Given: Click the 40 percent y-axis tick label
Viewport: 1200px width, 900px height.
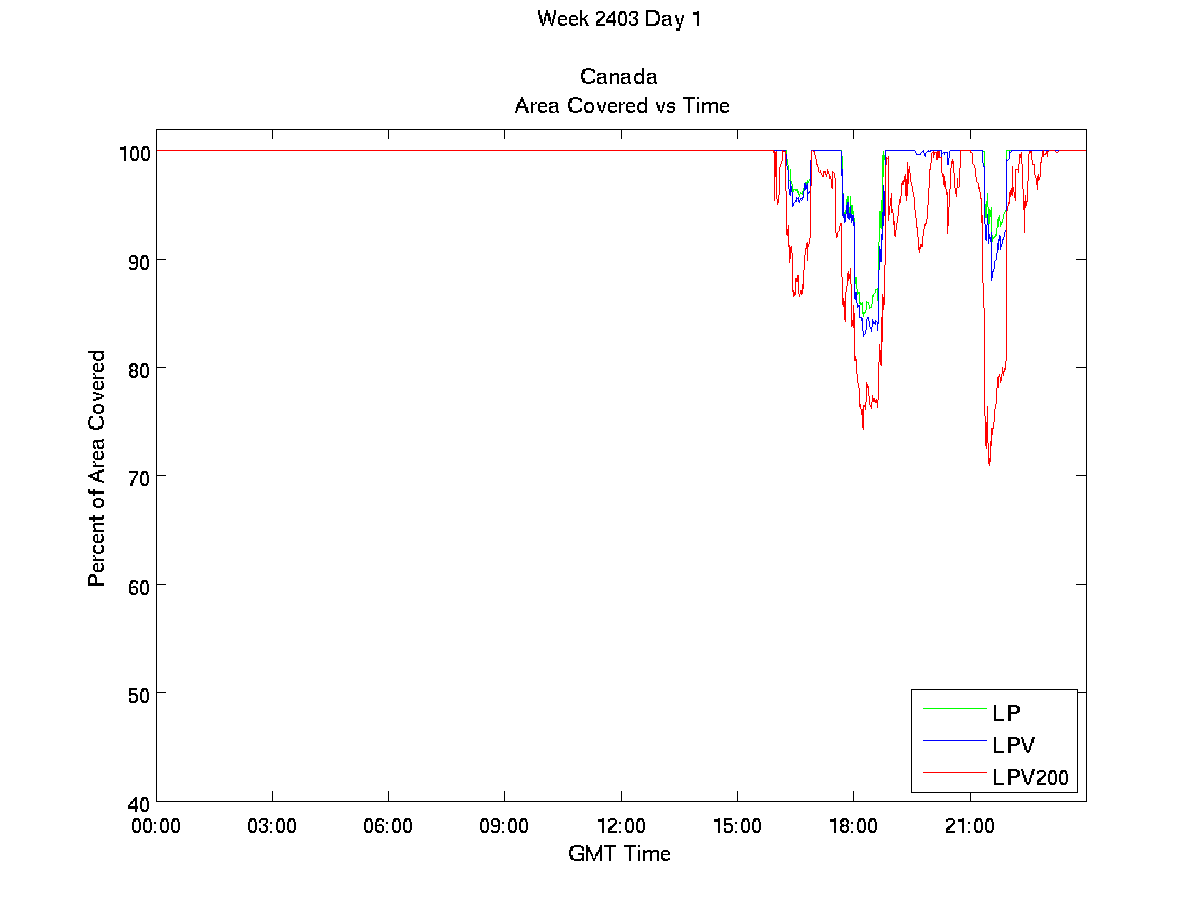Looking at the screenshot, I should point(139,802).
